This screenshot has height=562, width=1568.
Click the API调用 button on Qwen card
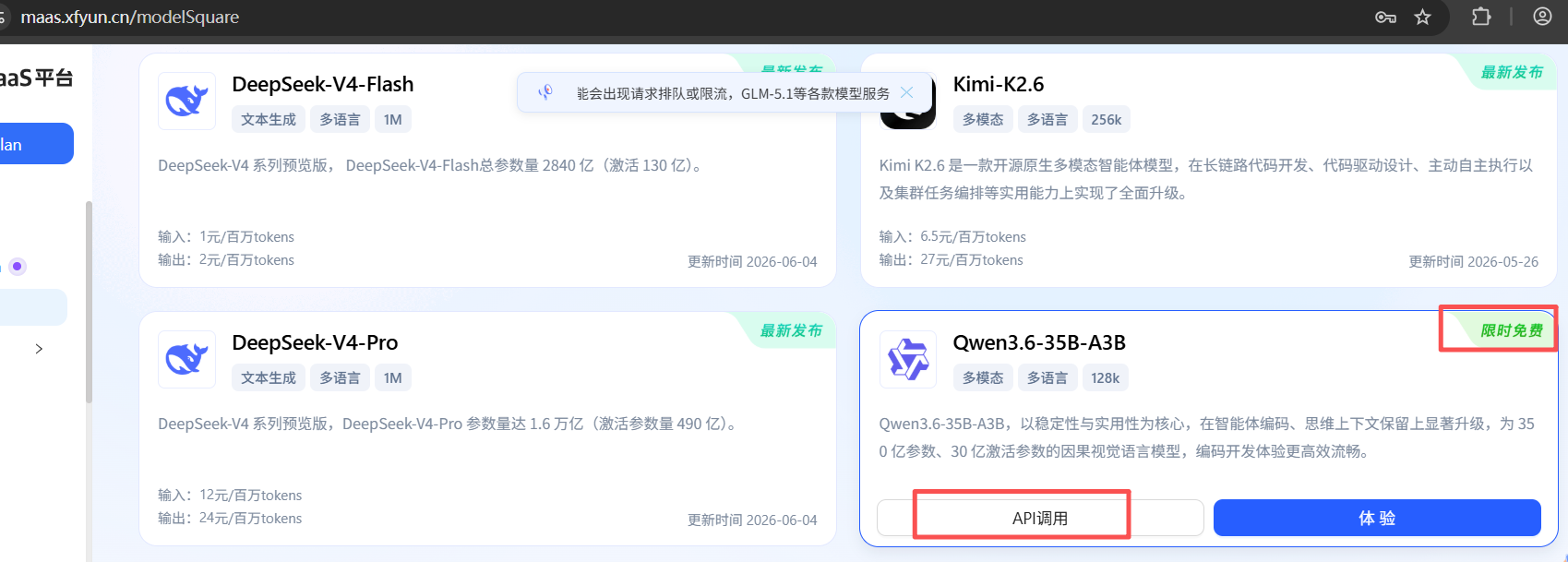point(1040,518)
